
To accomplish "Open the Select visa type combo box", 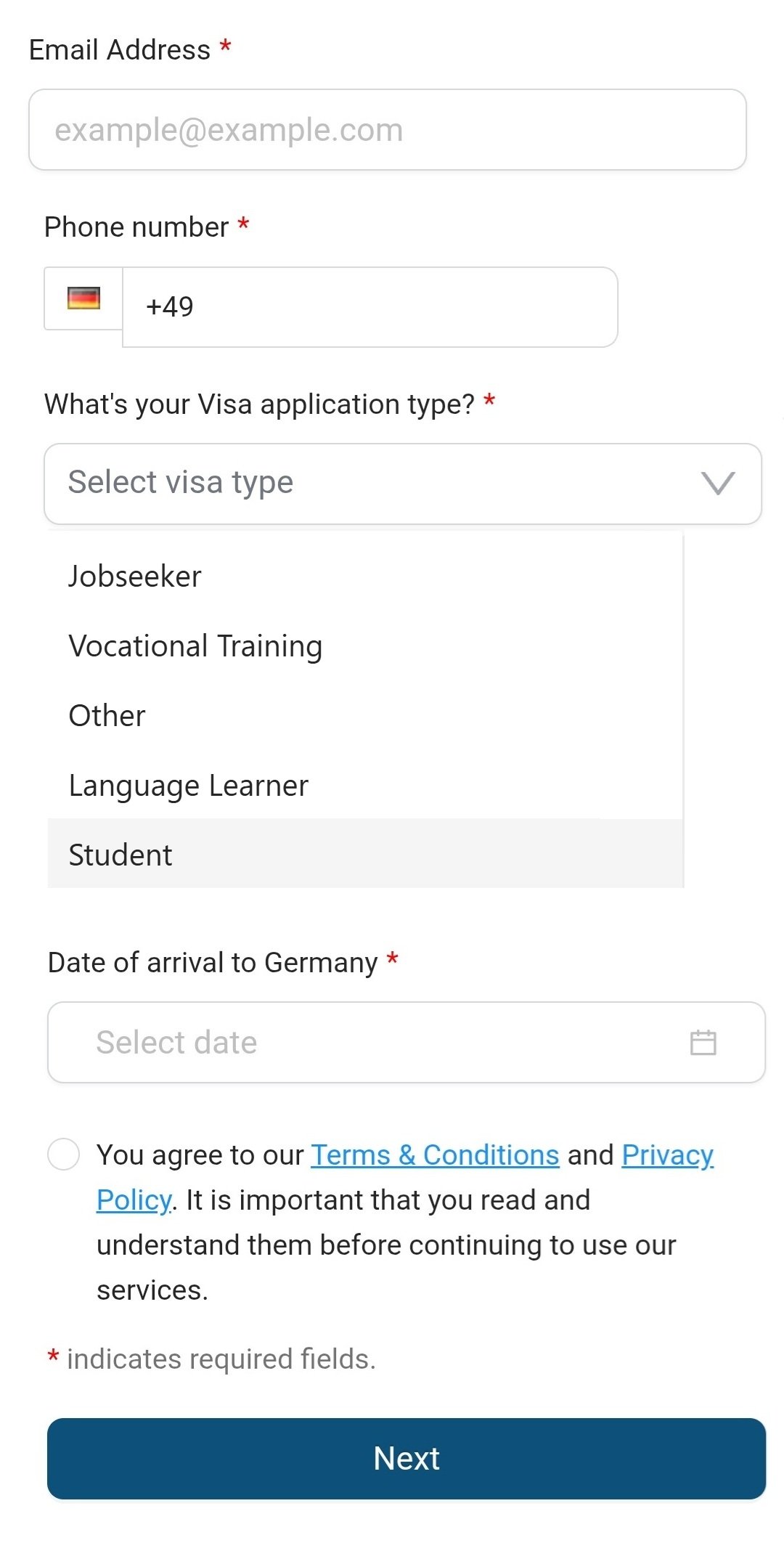I will [403, 484].
